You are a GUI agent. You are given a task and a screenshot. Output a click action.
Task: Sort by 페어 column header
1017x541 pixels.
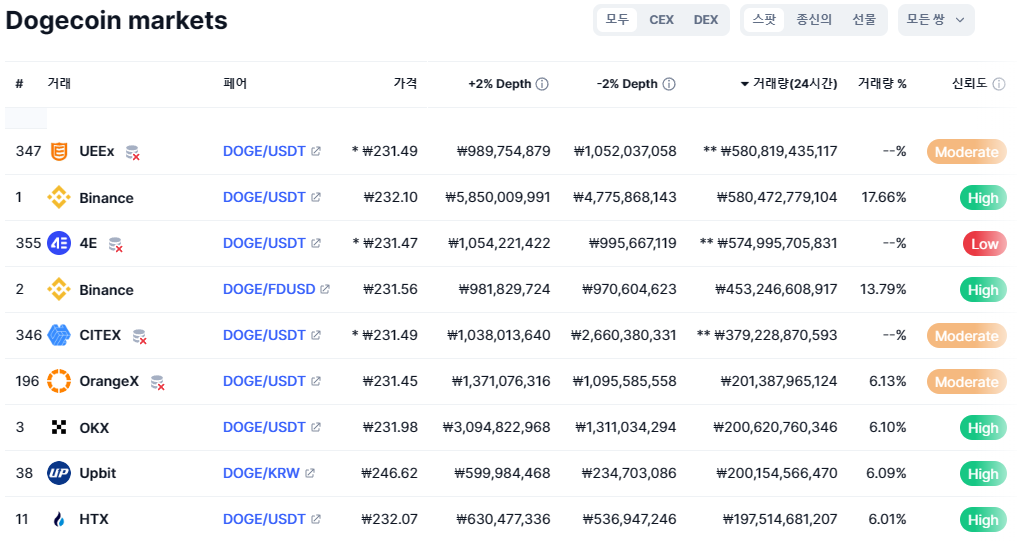[235, 83]
